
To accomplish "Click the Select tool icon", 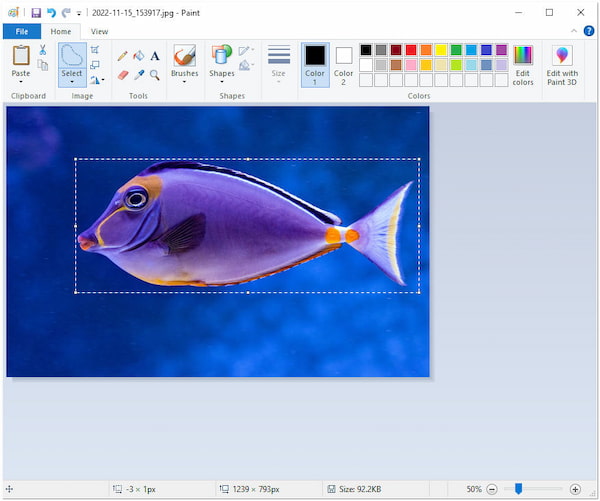I will [x=72, y=55].
